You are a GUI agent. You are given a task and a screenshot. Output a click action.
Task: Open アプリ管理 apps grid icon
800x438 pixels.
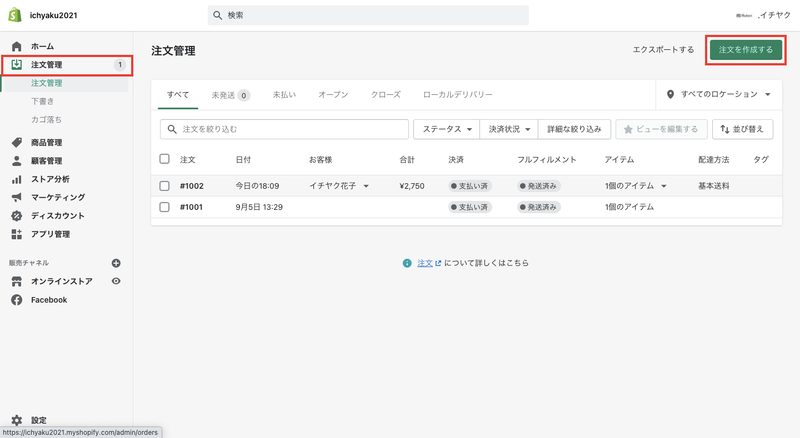point(17,234)
